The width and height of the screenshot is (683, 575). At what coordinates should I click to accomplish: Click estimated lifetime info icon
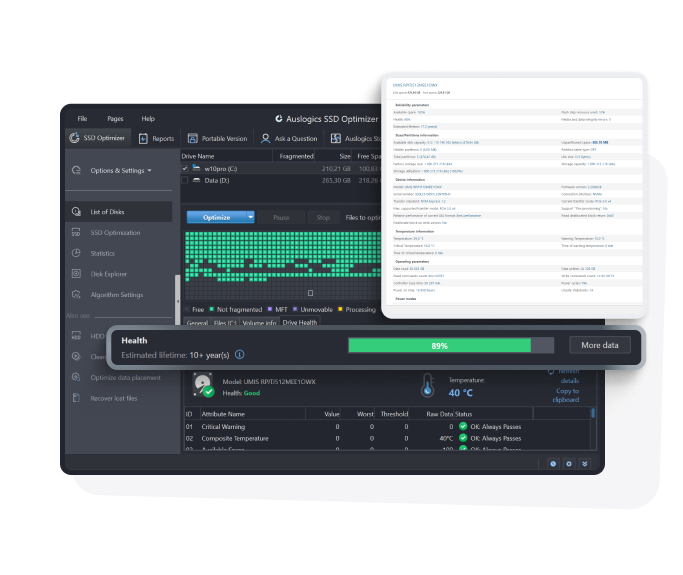(x=240, y=355)
